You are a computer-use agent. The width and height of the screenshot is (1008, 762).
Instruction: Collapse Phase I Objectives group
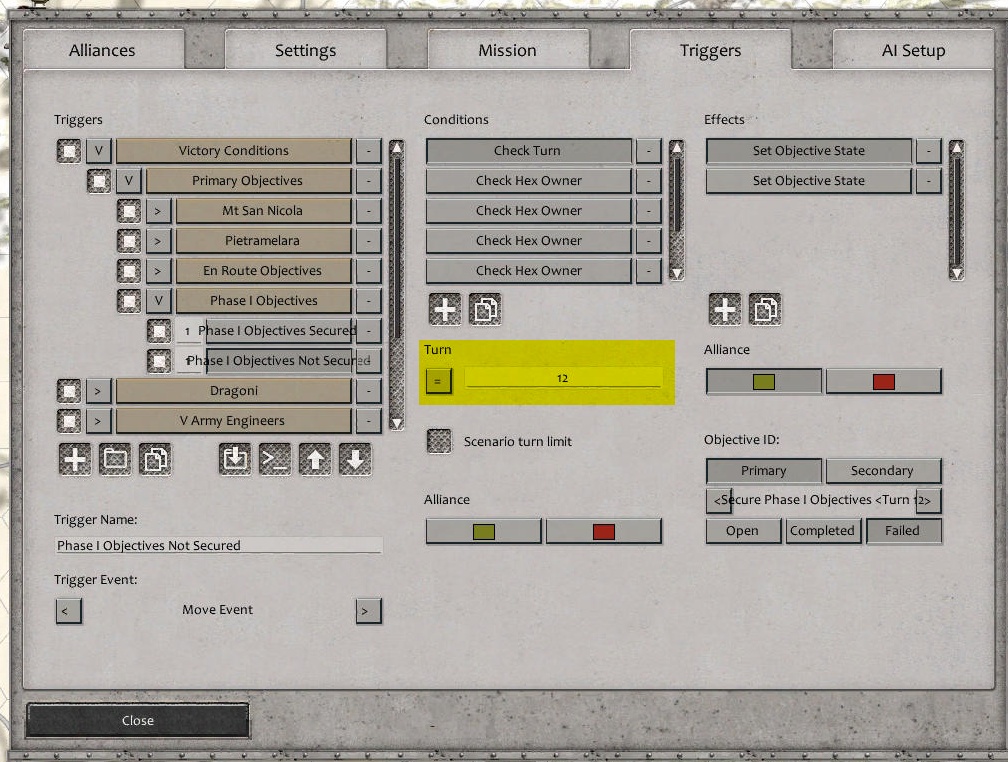[159, 301]
